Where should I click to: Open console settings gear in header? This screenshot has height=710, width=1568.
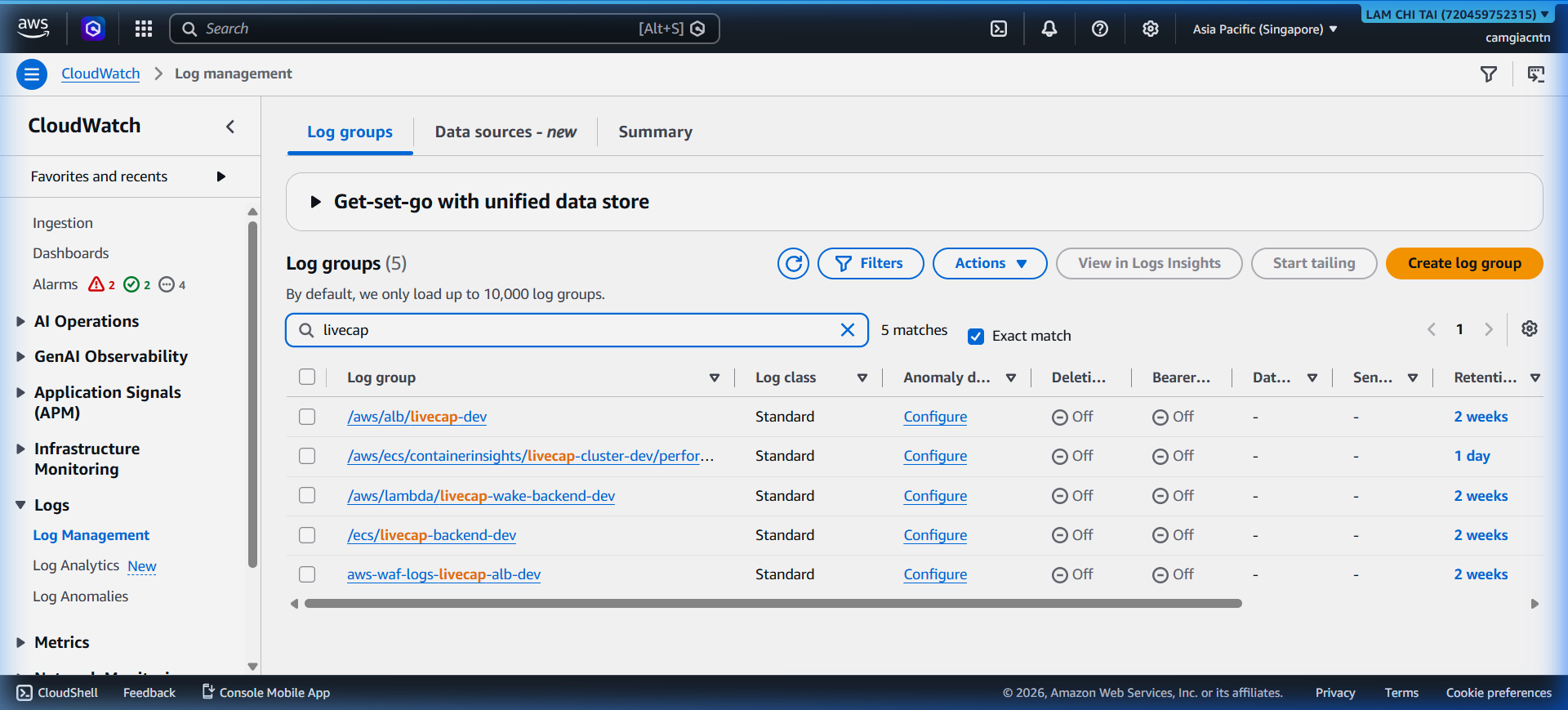1151,29
